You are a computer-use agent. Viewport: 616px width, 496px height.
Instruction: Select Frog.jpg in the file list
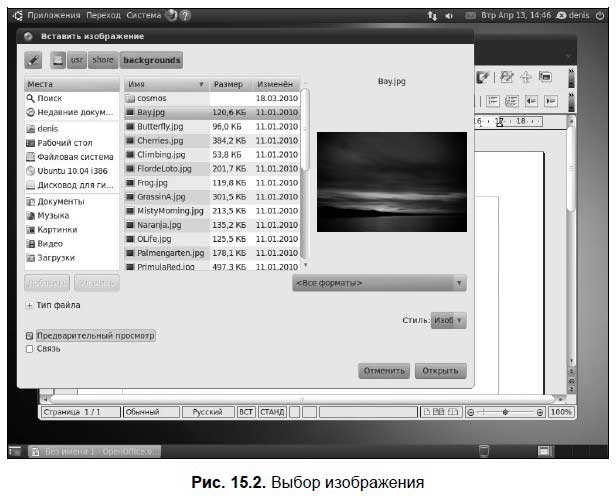tap(212, 183)
